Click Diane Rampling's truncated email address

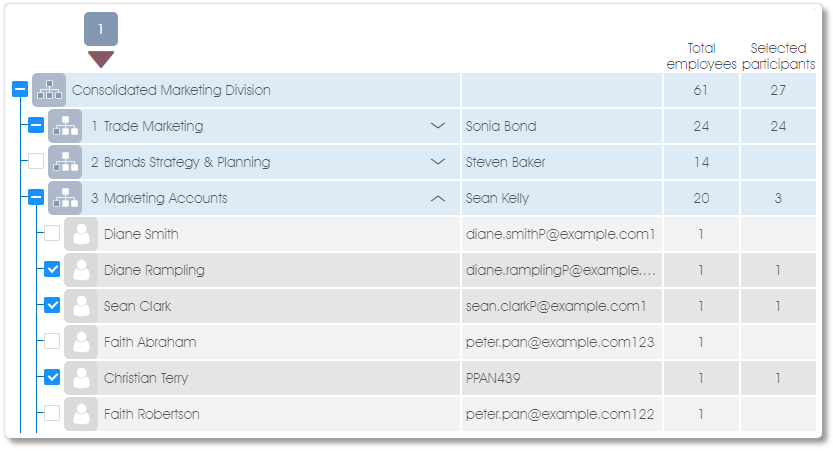click(560, 270)
